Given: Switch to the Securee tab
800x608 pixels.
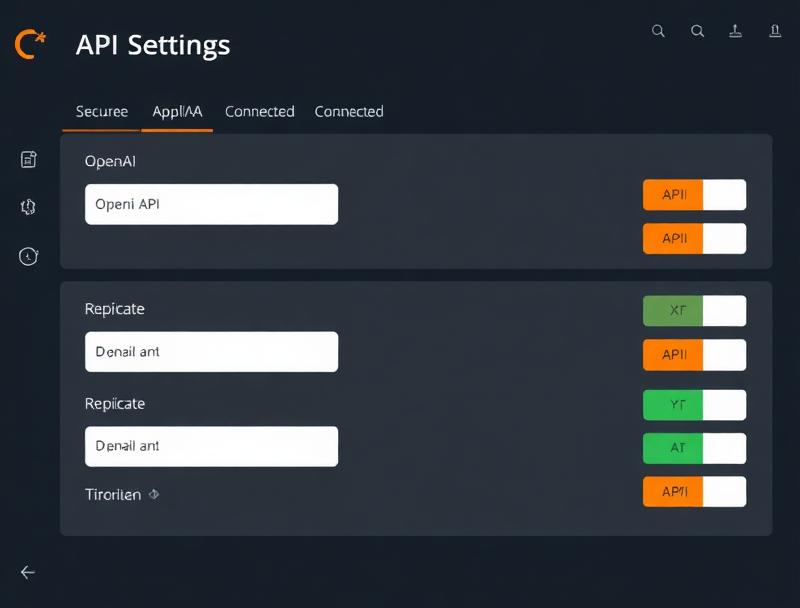Looking at the screenshot, I should (x=100, y=111).
